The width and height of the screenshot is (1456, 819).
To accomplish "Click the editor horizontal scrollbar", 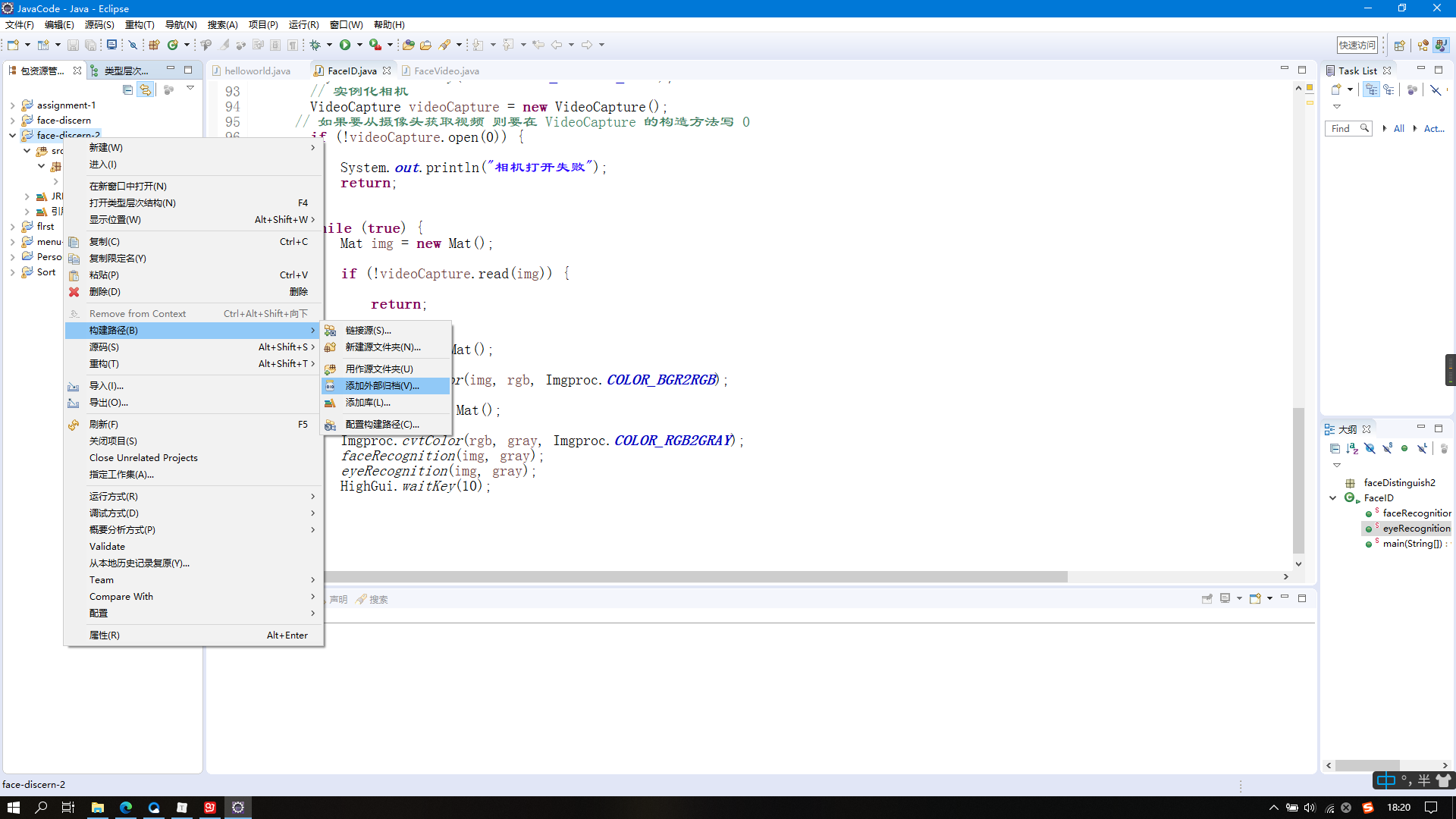I will pyautogui.click(x=696, y=577).
